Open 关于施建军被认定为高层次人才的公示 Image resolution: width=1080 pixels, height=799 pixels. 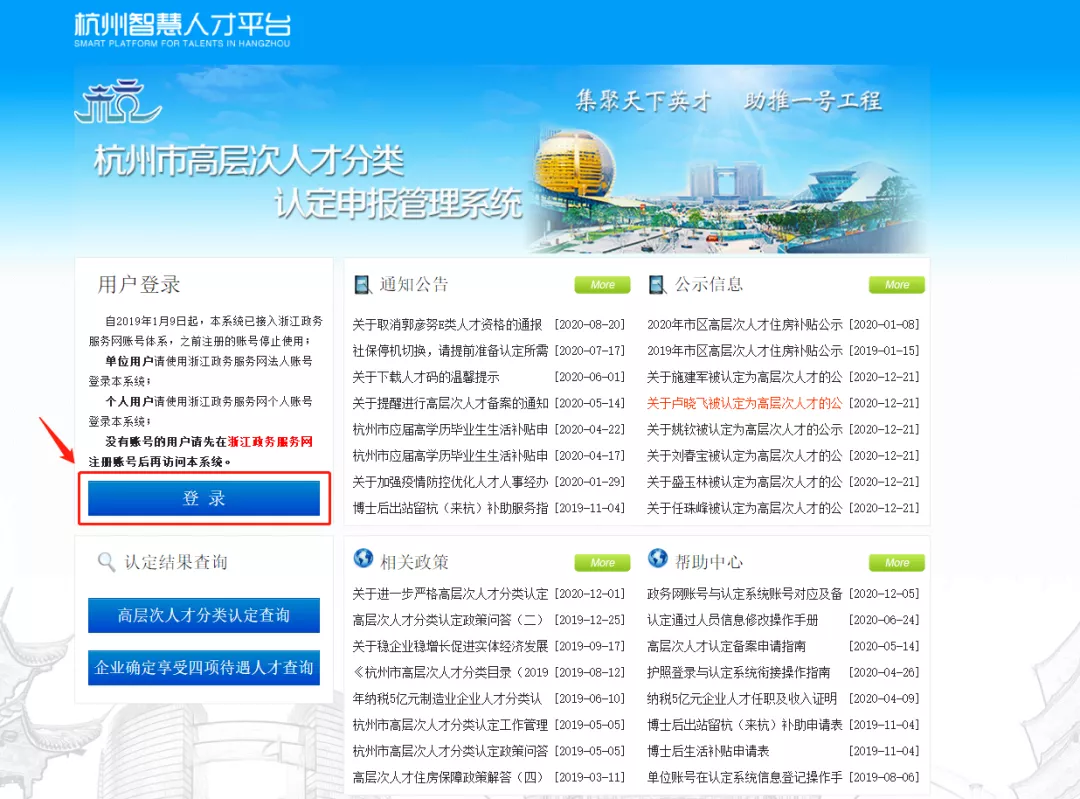(x=745, y=377)
